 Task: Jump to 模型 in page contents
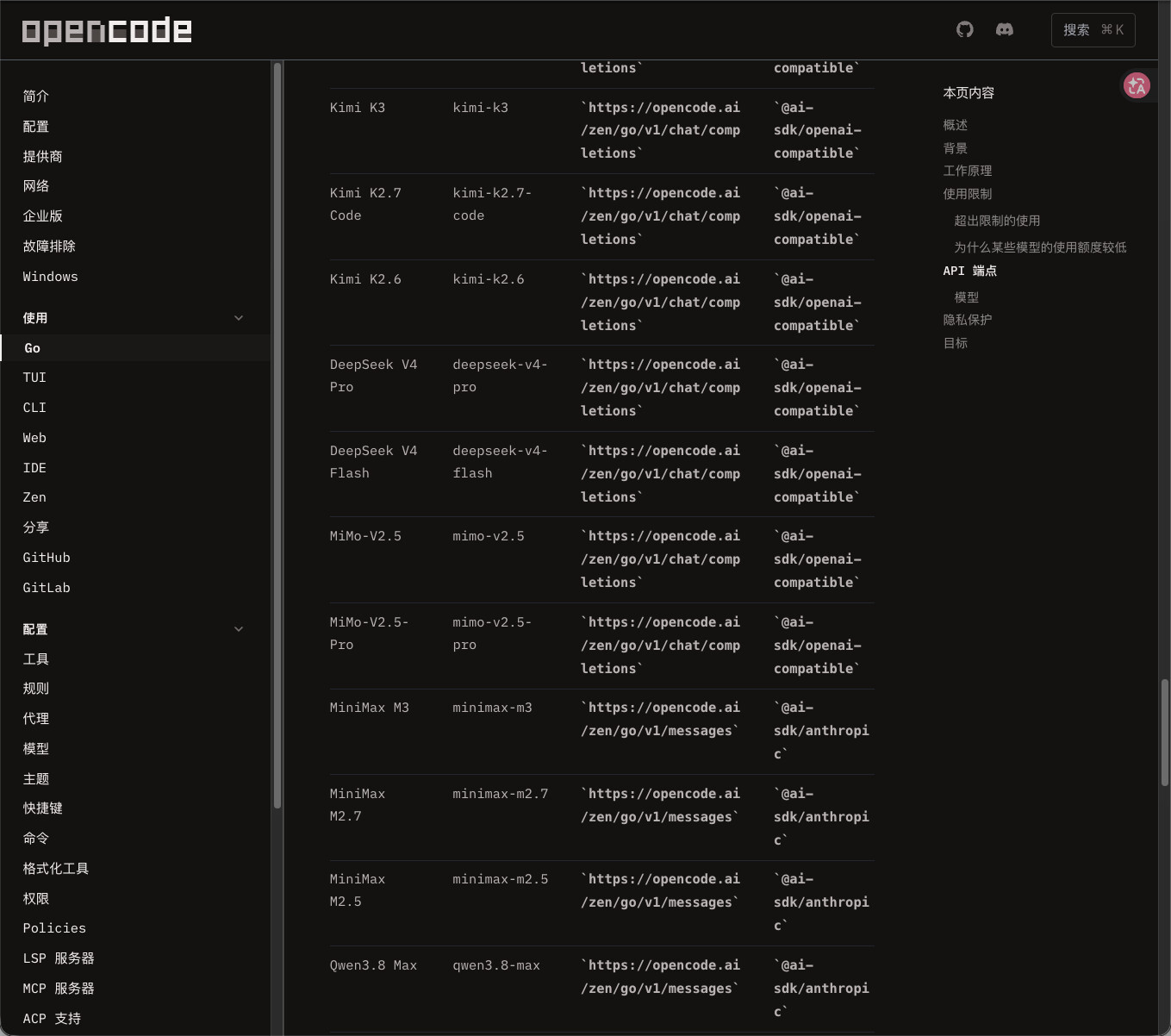pyautogui.click(x=966, y=297)
